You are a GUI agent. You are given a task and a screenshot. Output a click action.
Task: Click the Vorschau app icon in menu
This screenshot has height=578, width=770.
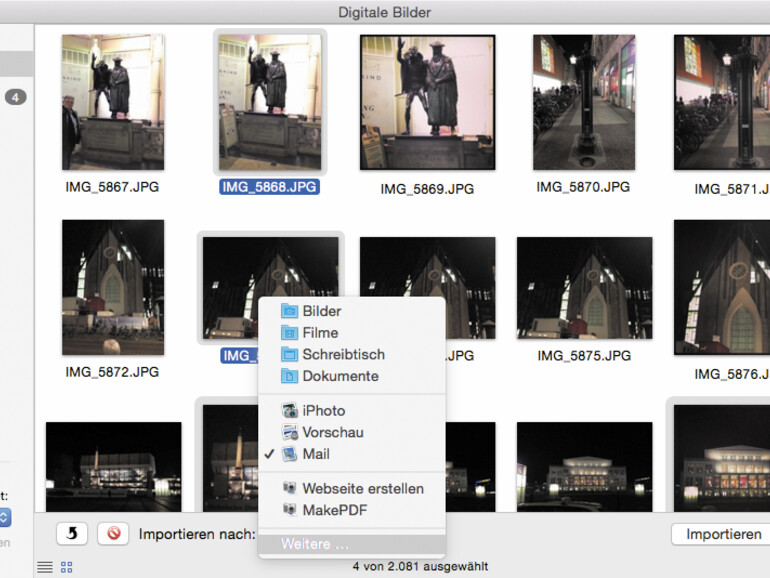[x=289, y=432]
